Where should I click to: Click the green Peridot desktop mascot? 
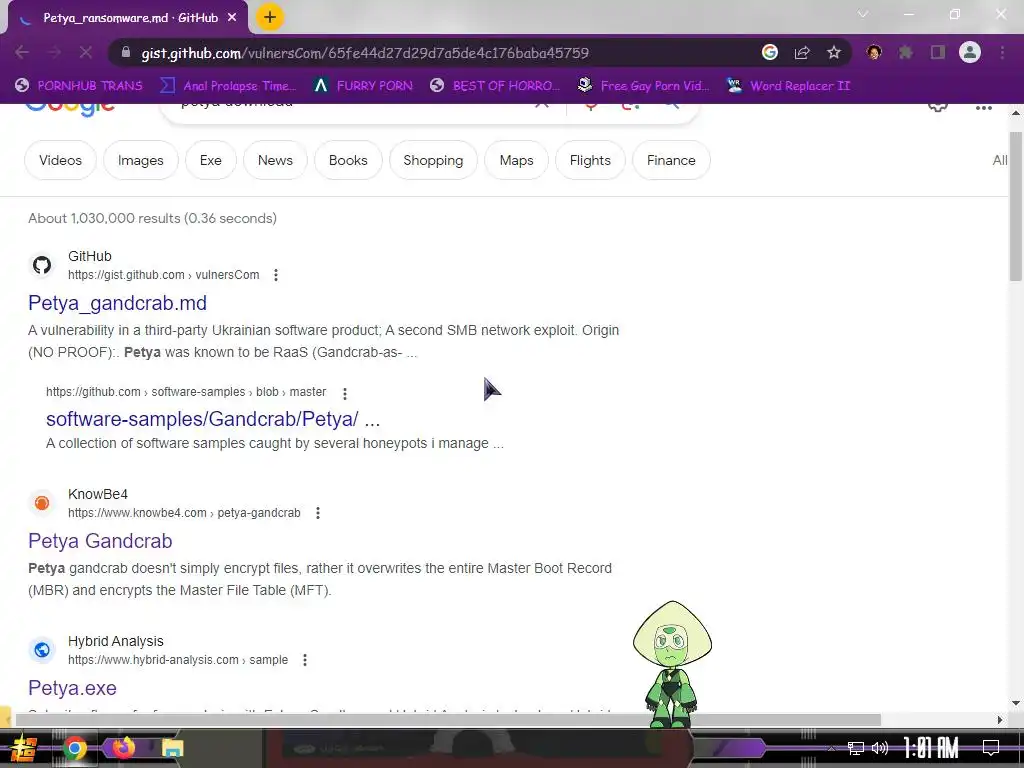click(x=672, y=664)
